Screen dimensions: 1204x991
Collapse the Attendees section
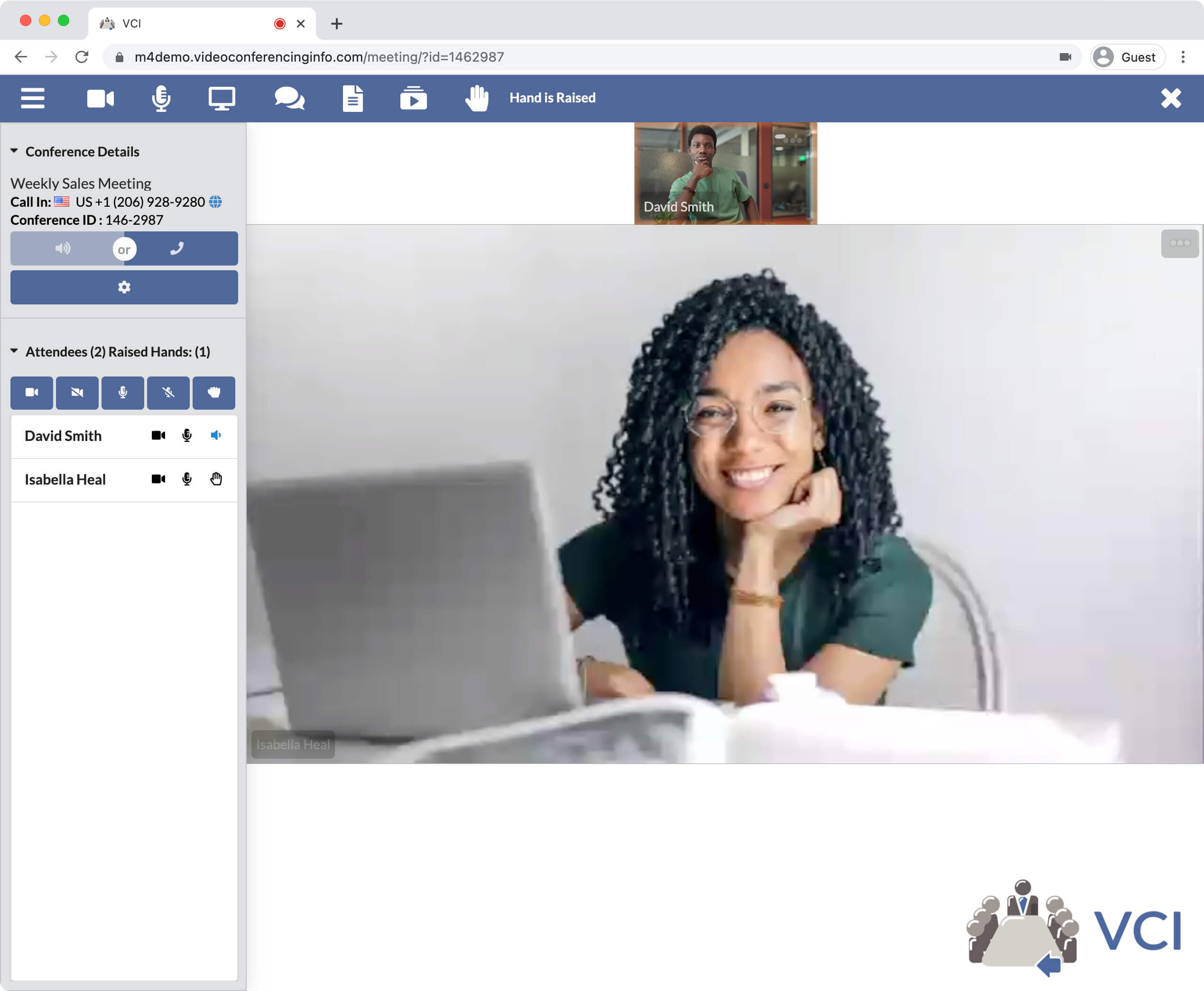tap(14, 351)
